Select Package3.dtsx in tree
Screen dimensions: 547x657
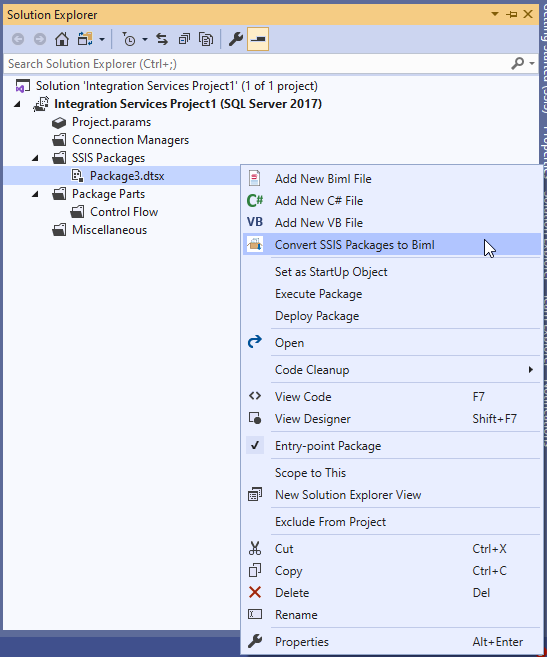(127, 176)
